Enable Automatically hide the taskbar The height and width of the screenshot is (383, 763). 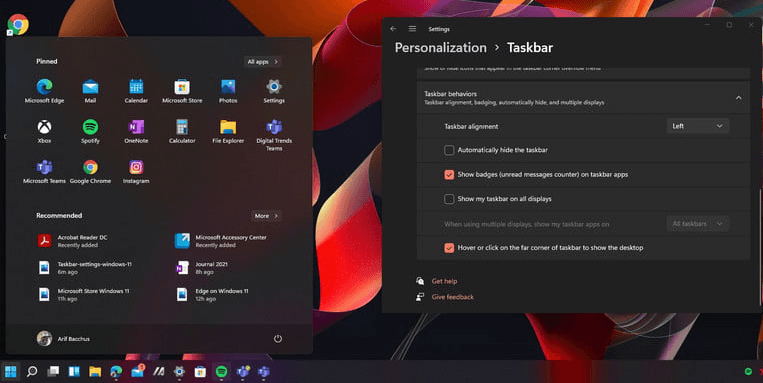point(449,150)
